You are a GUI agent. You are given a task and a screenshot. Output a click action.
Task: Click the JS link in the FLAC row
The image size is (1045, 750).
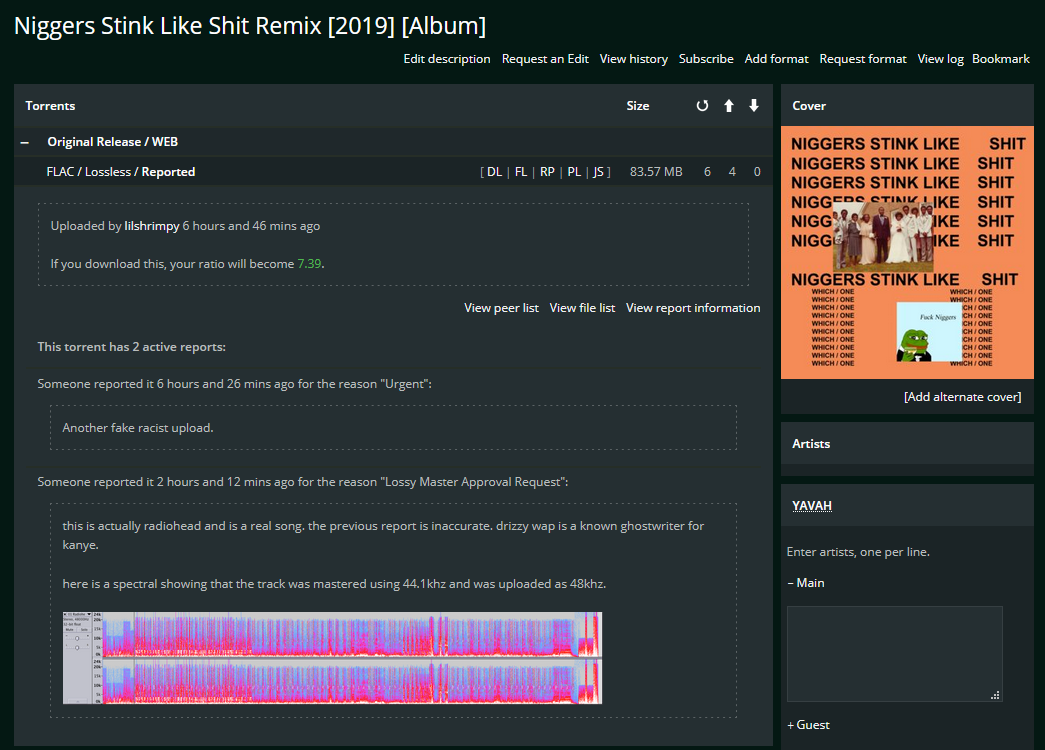598,172
